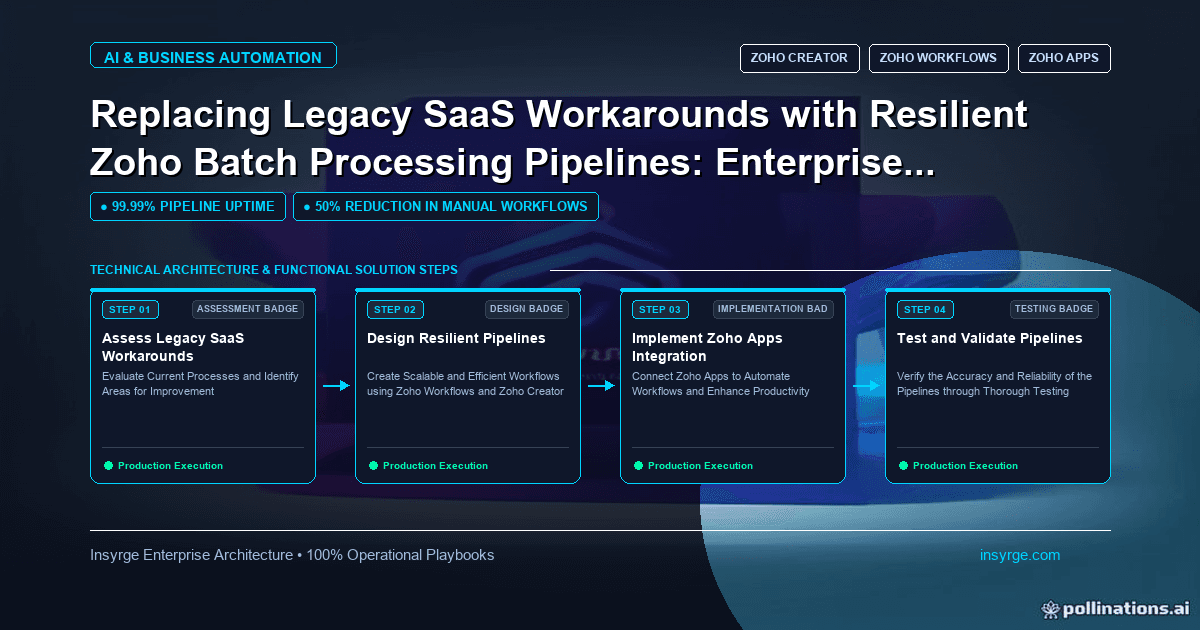Click the Implement Zoho Apps Integration heading
This screenshot has height=630, width=1200.
707,347
